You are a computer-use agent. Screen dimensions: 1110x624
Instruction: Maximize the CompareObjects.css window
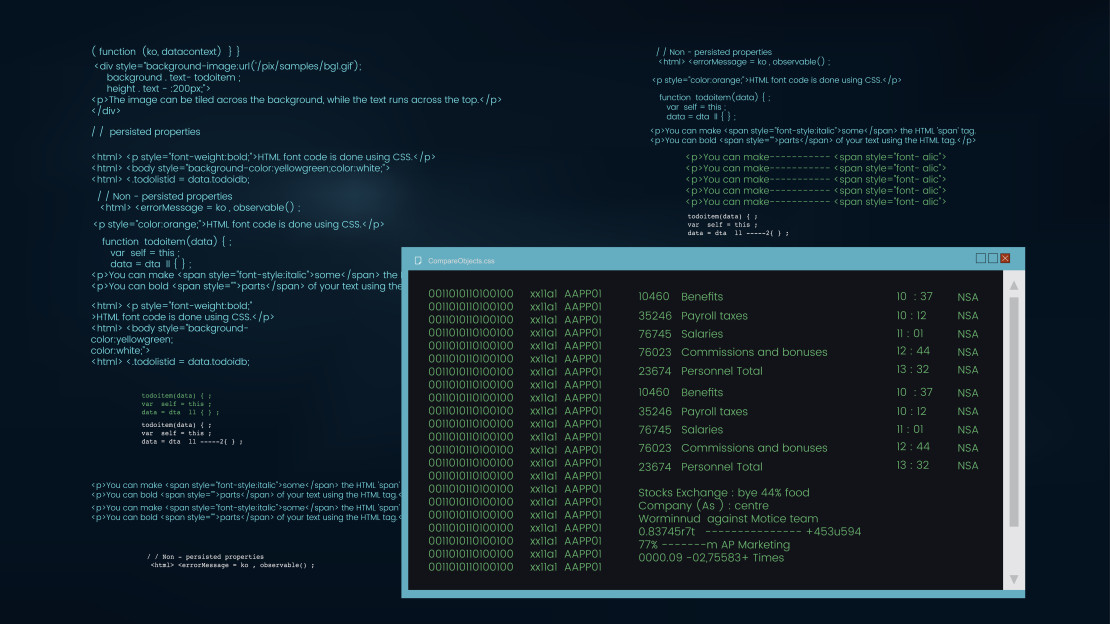993,258
